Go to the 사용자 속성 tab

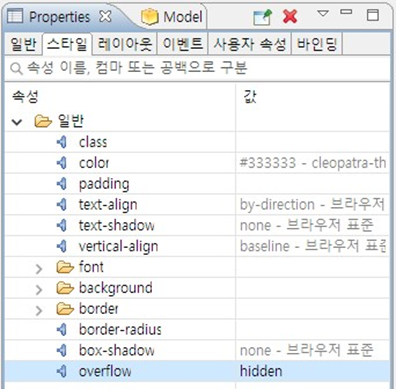[250, 44]
